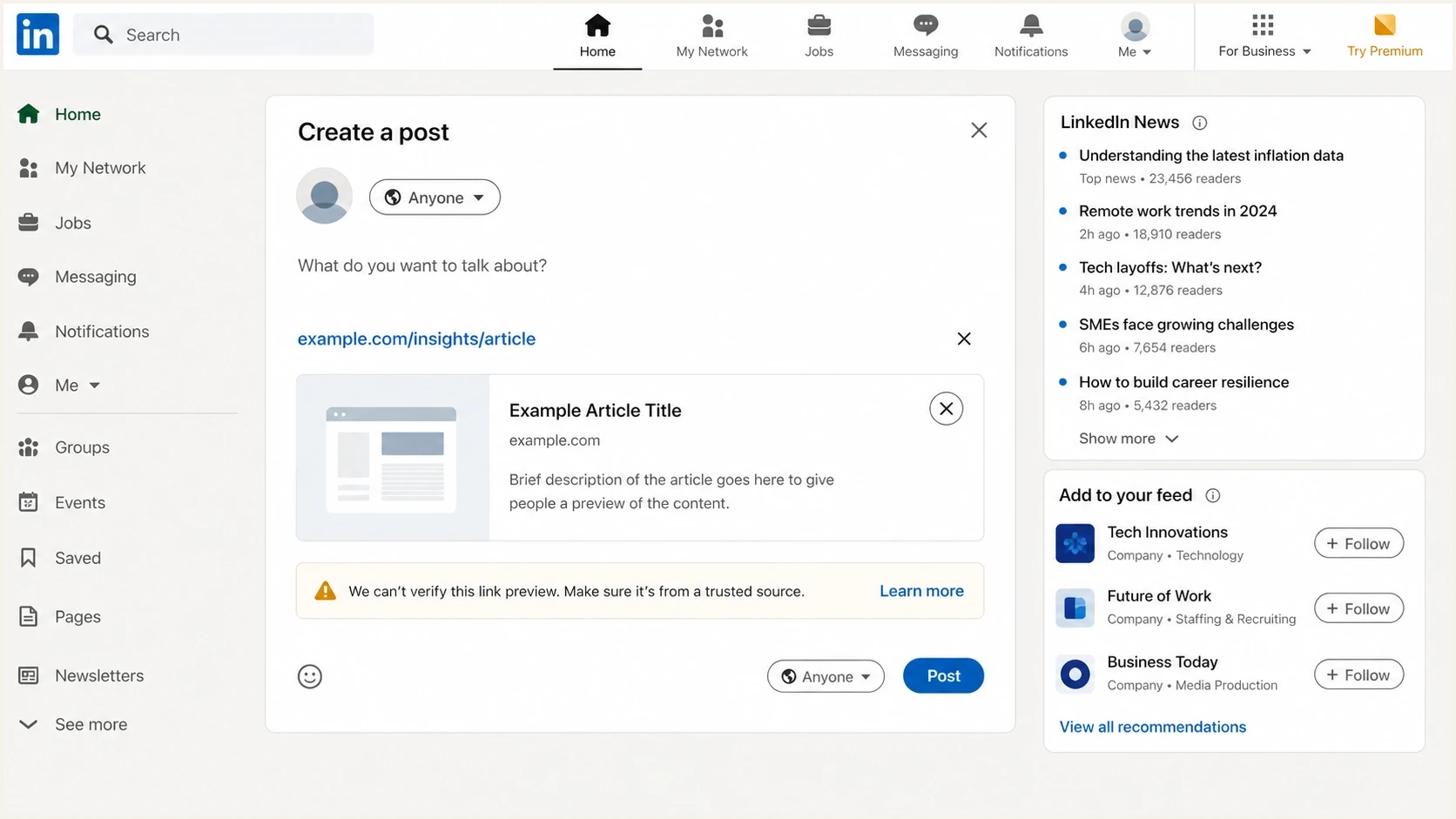The image size is (1456, 819).
Task: Click the Try Premium link
Action: click(x=1385, y=51)
